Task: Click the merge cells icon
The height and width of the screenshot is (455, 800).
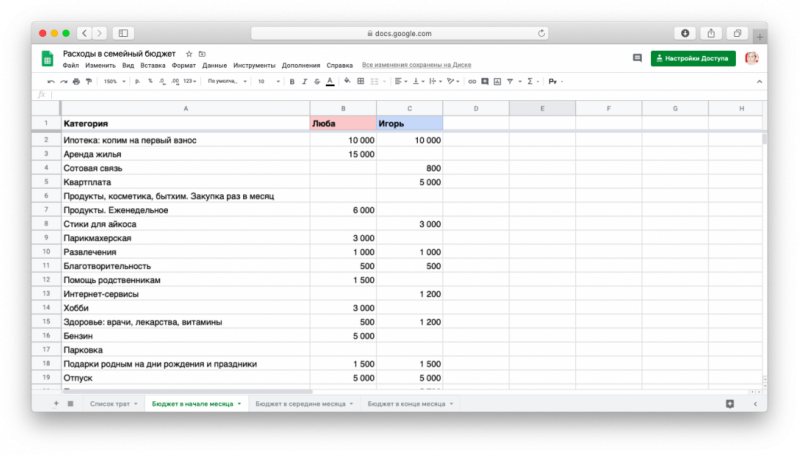Action: [x=374, y=82]
